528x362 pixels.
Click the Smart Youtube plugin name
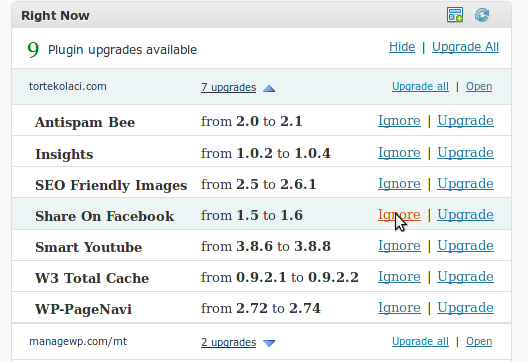88,247
